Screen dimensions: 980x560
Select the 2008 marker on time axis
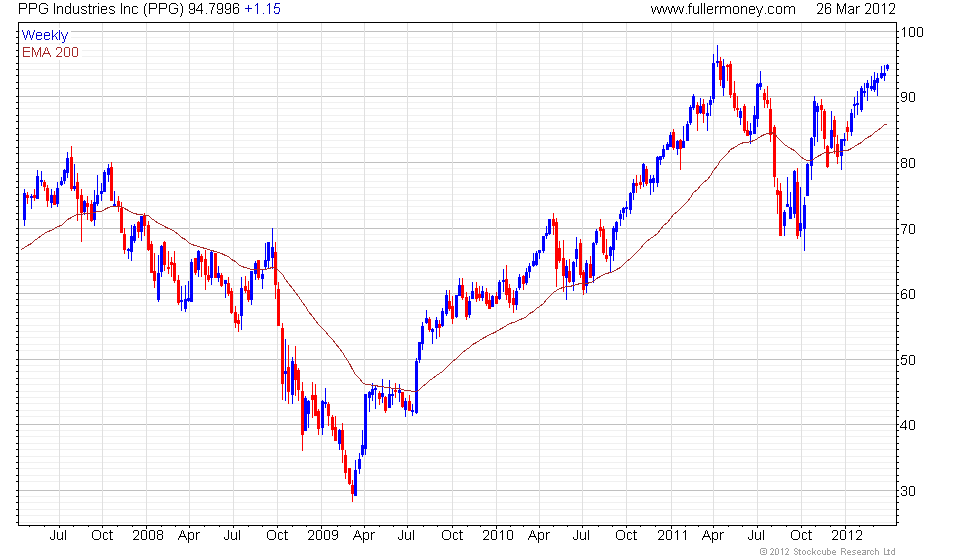[147, 535]
